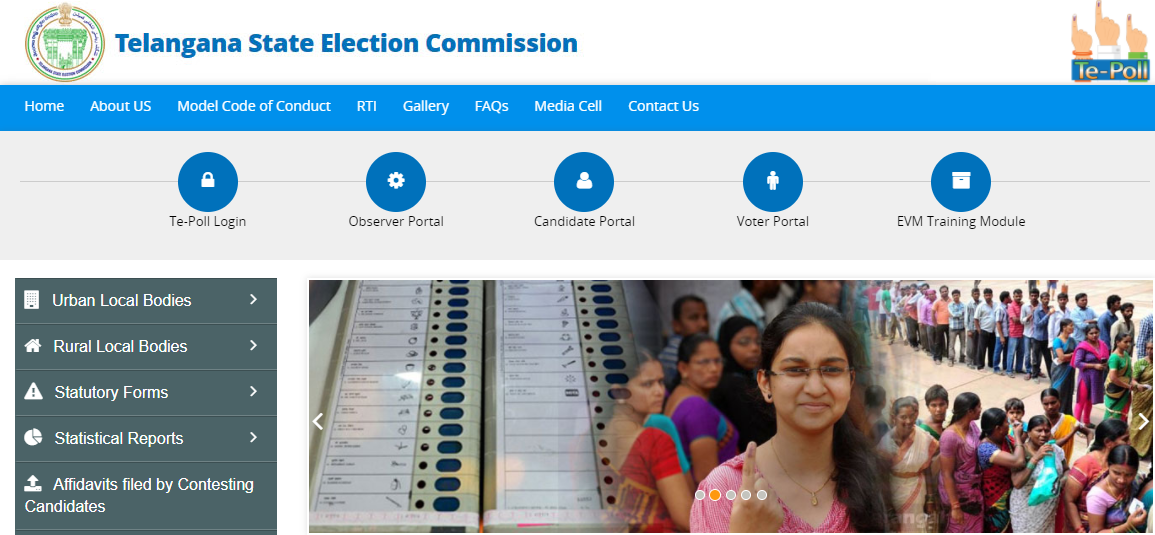This screenshot has width=1155, height=535.
Task: Show next slide with right arrow
Action: (1143, 422)
